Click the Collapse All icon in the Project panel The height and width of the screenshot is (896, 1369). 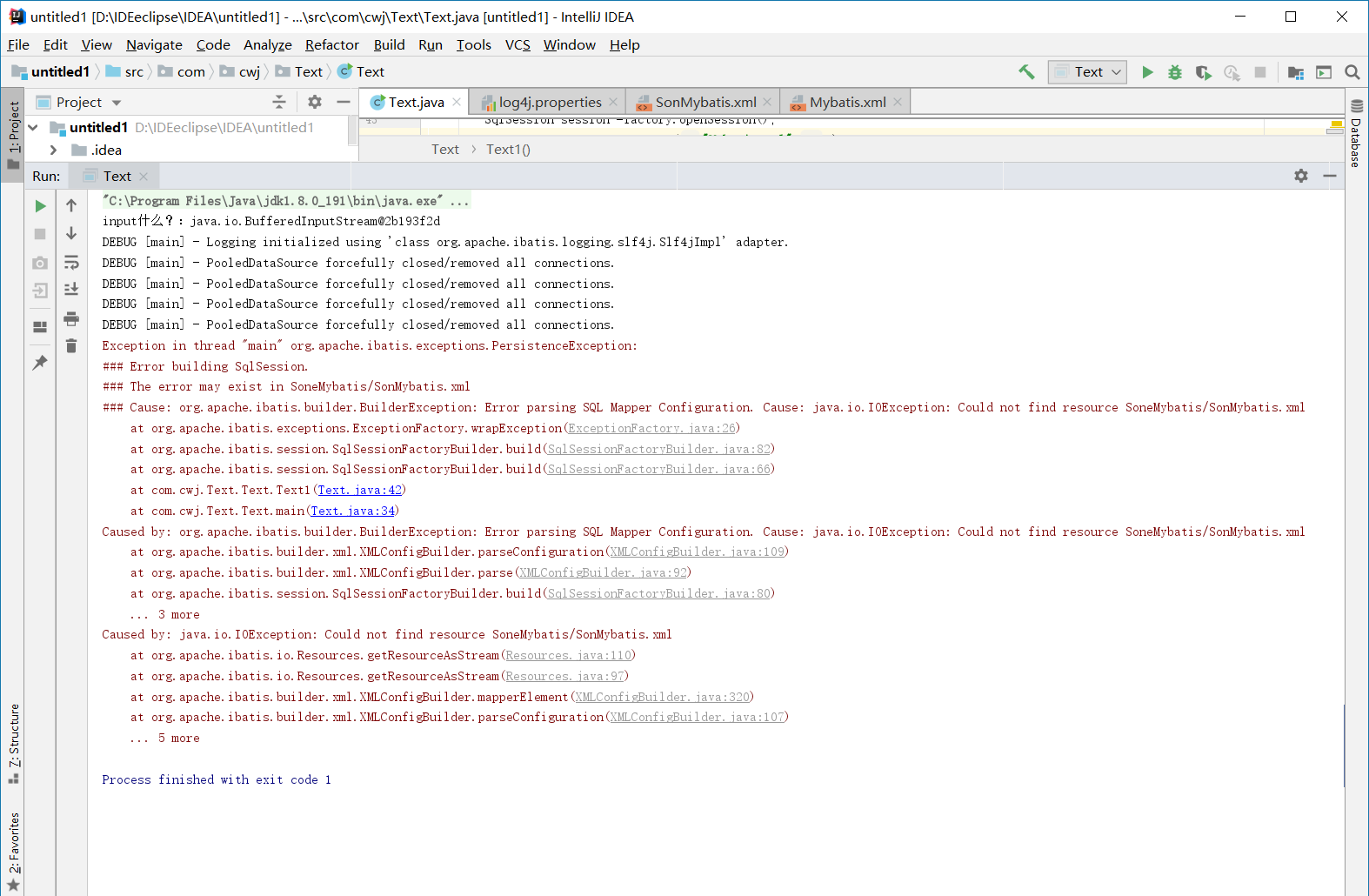click(279, 102)
